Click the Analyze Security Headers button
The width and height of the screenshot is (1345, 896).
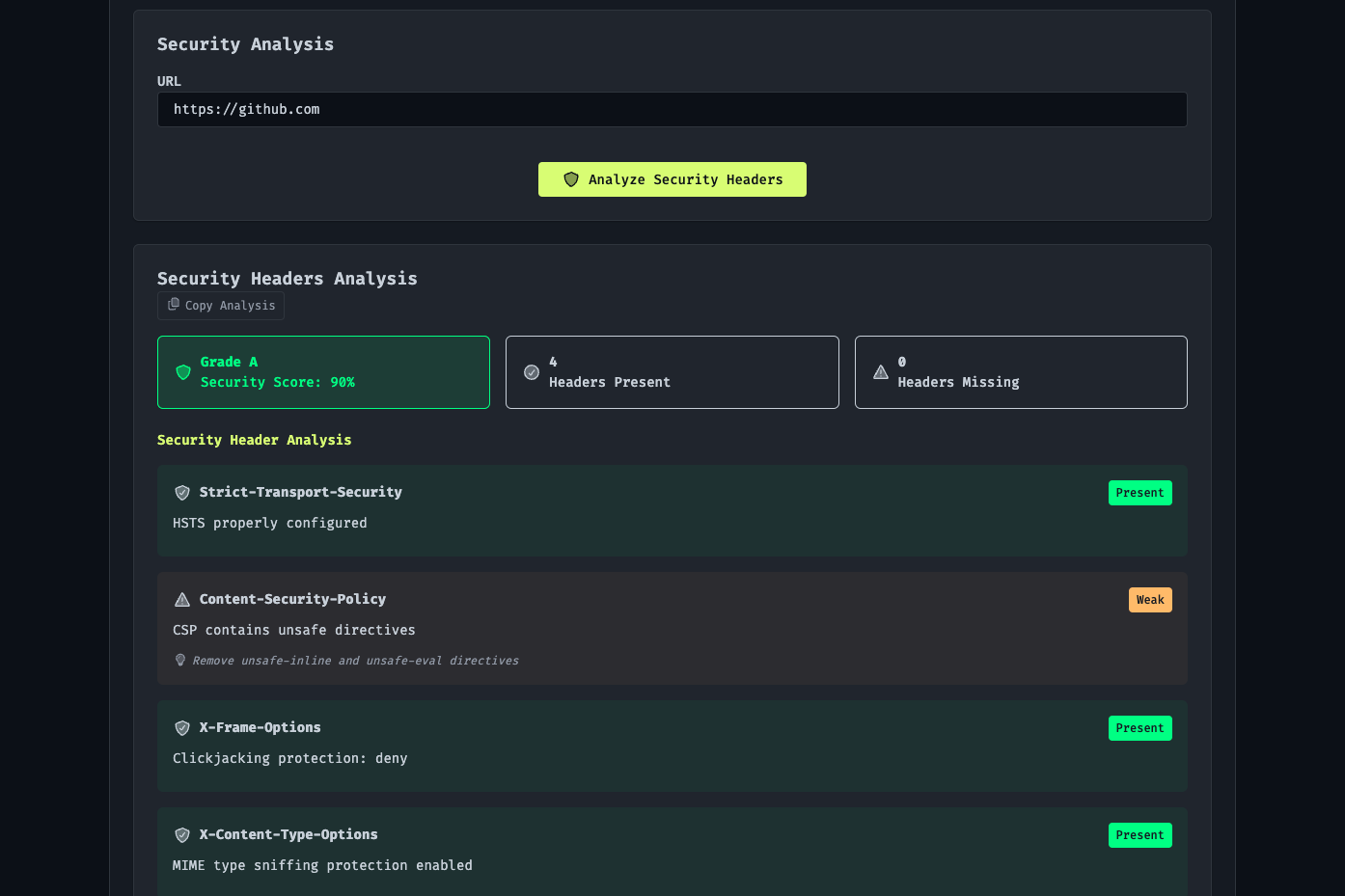pos(672,179)
